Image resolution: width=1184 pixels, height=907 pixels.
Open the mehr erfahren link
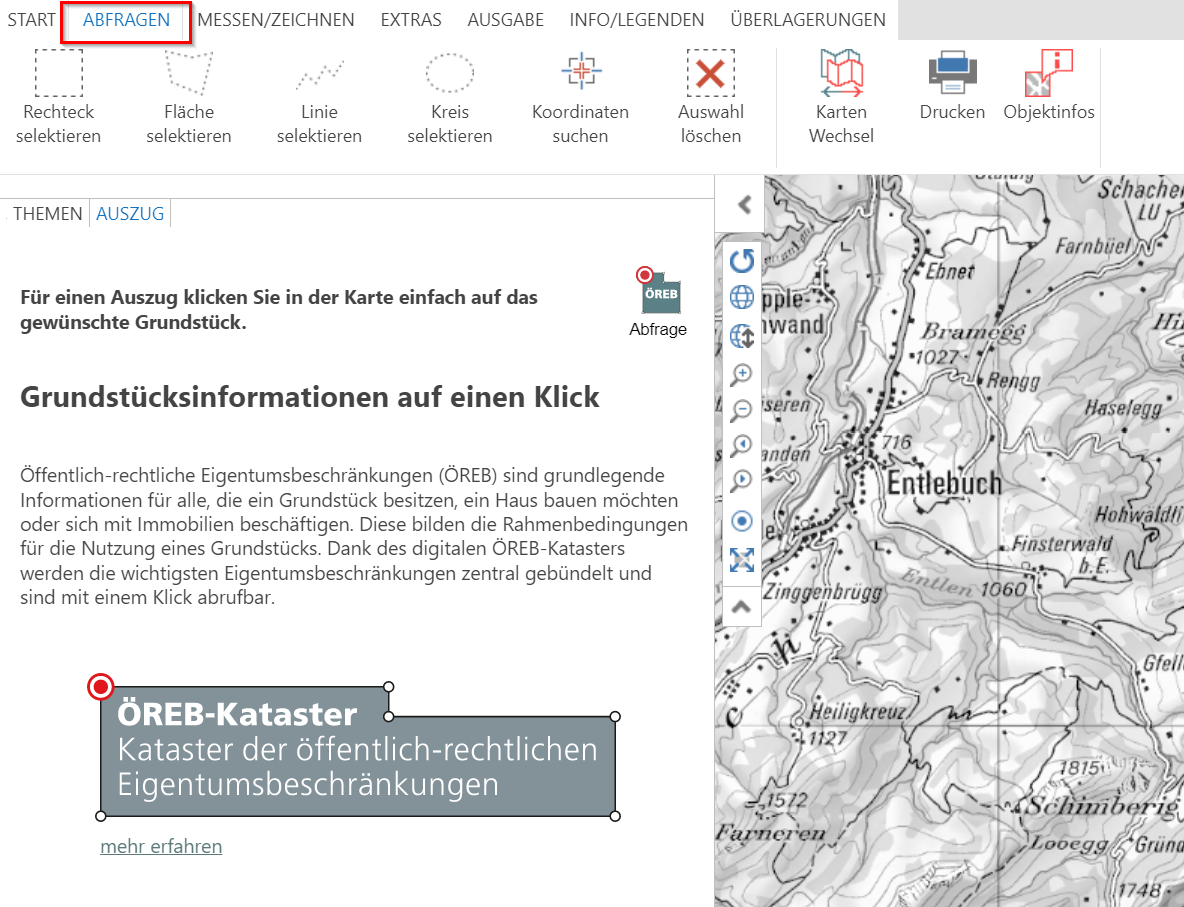click(161, 846)
